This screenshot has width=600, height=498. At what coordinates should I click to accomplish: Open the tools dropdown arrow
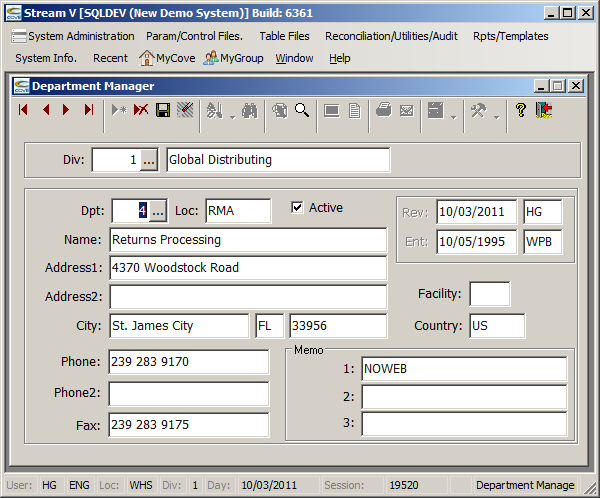[497, 117]
